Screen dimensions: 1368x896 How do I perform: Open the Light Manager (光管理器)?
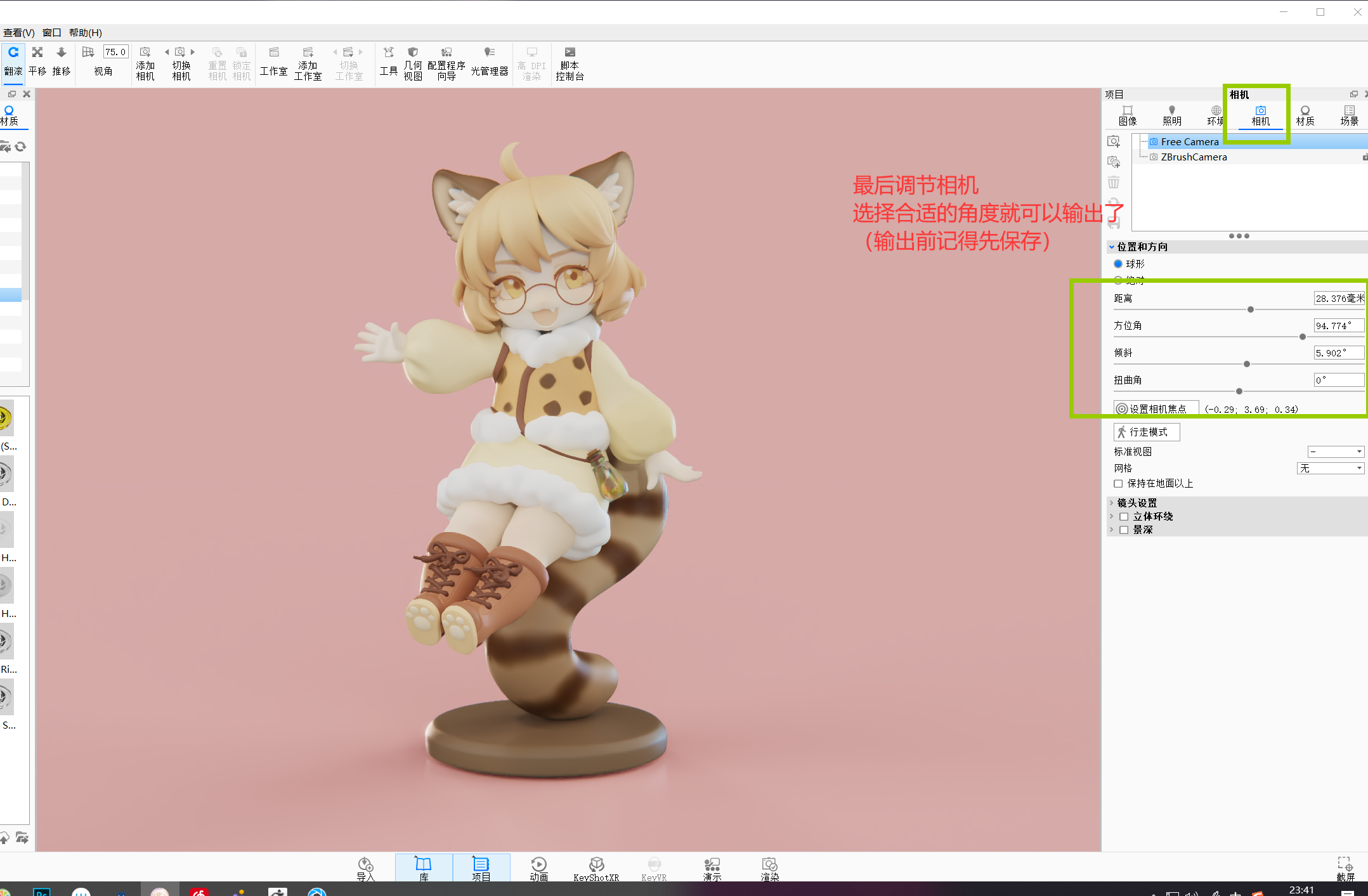489,63
